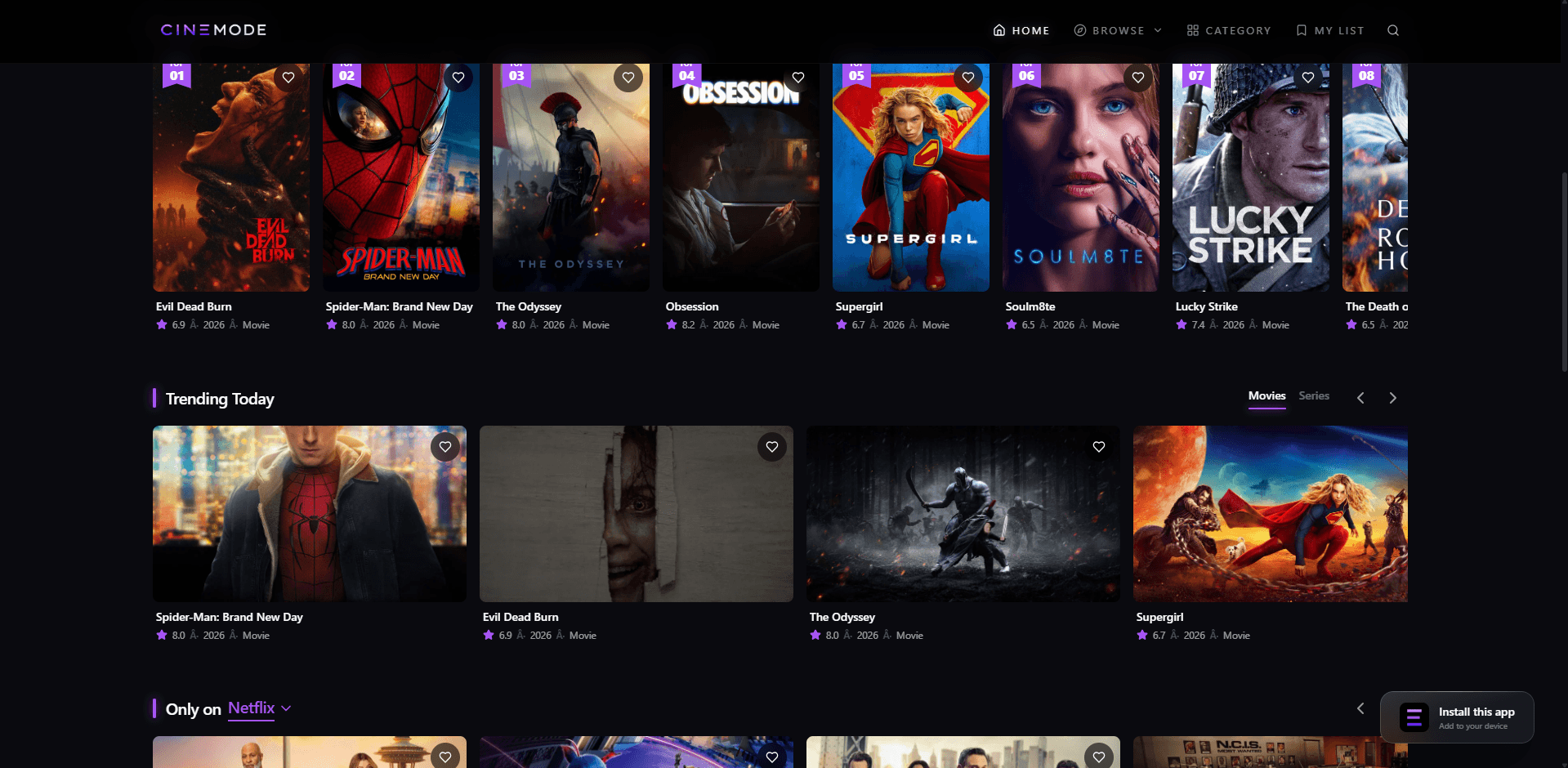This screenshot has width=1568, height=768.
Task: Click the star rating 8.2 for Obsession
Action: 681,325
